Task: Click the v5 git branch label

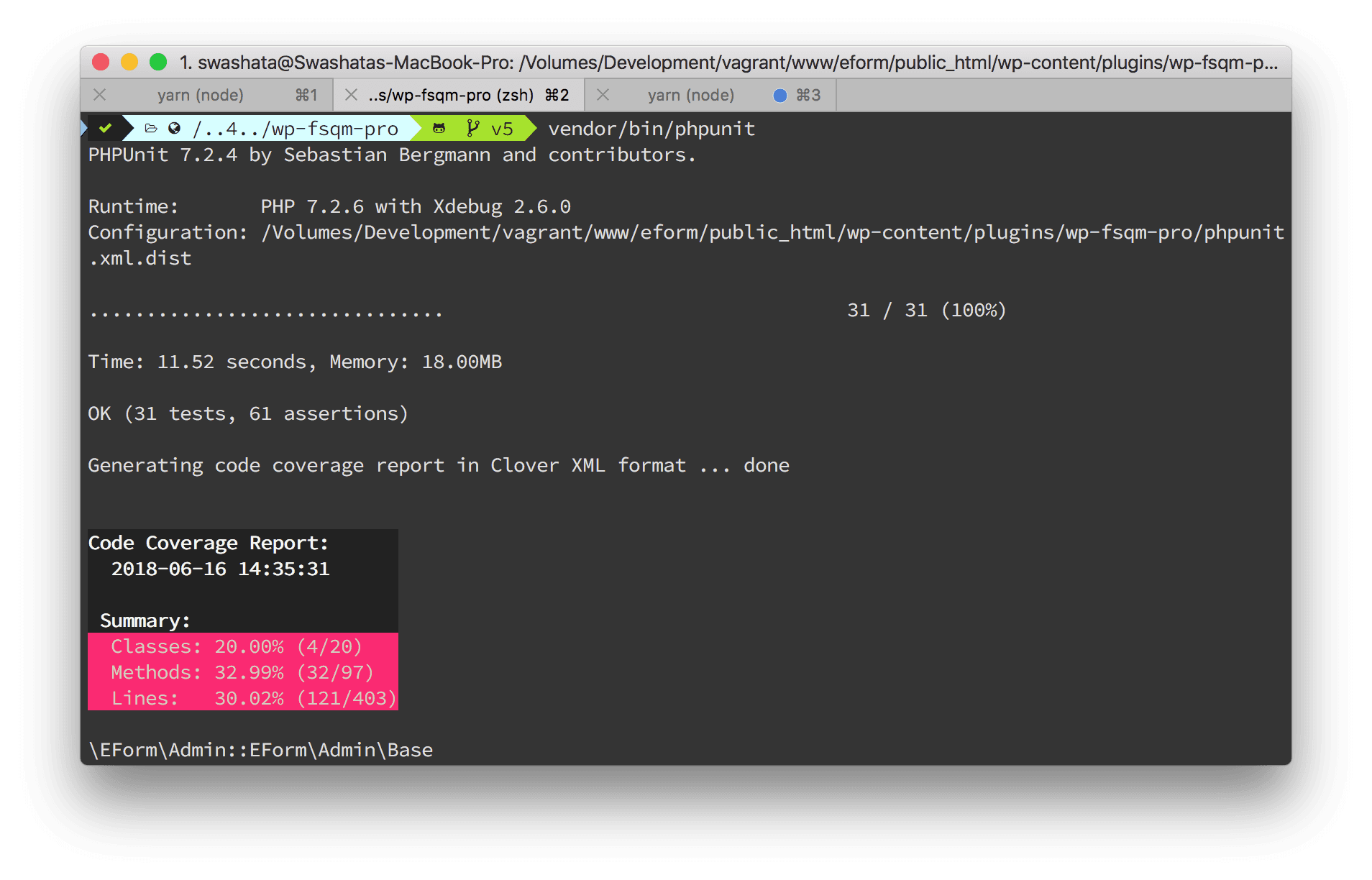Action: coord(502,128)
